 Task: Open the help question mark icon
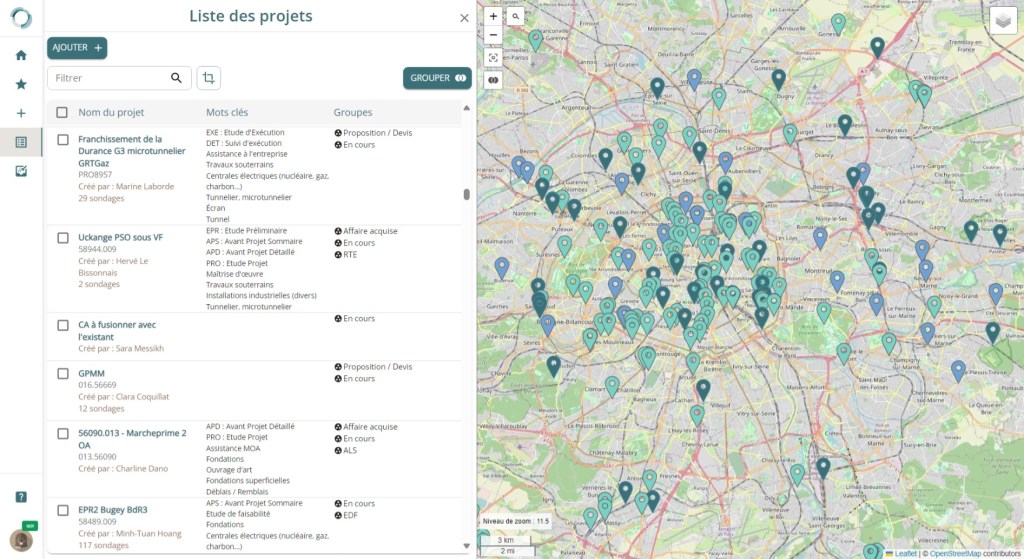(x=21, y=497)
